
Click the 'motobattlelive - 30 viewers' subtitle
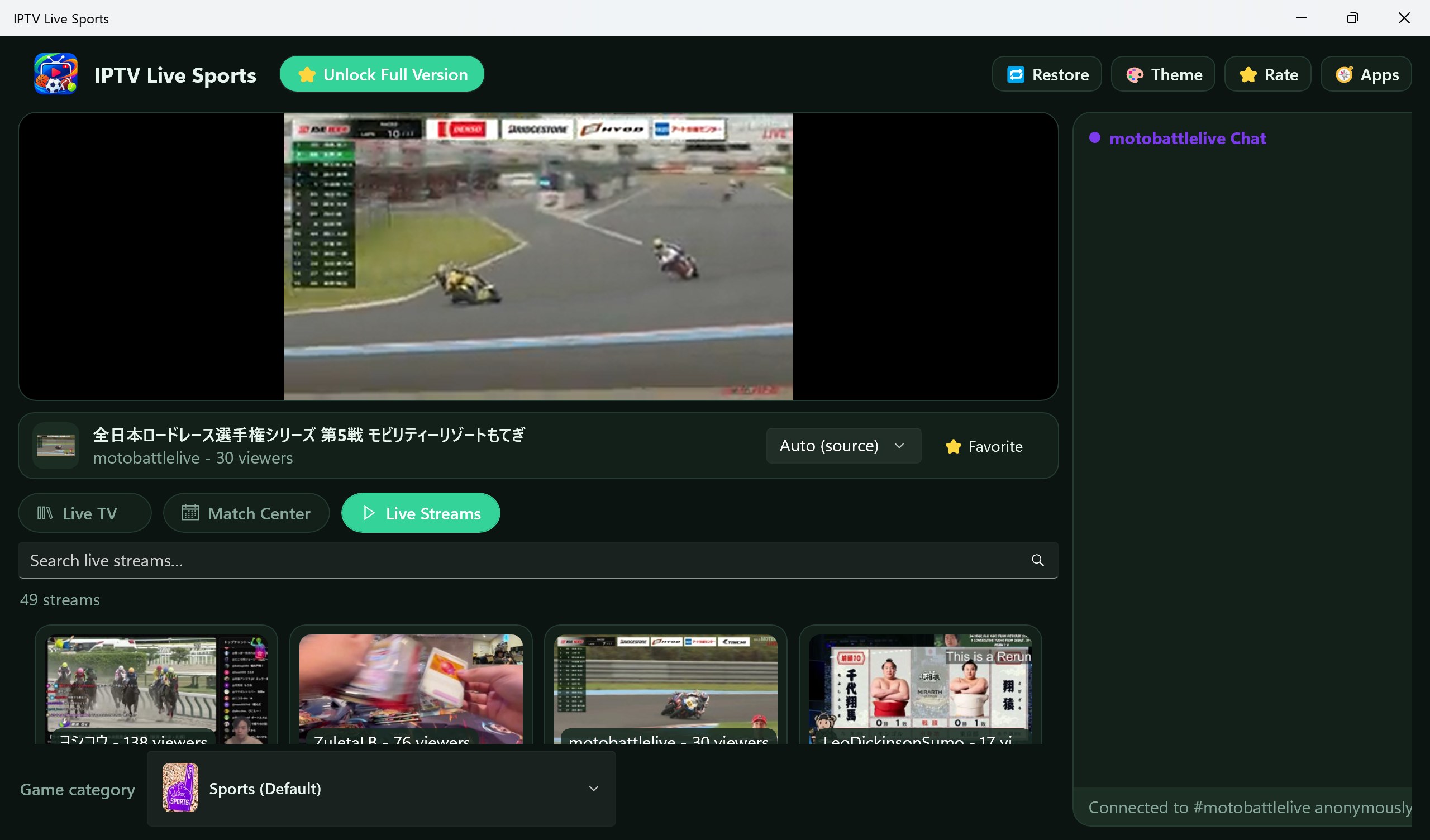coord(193,458)
